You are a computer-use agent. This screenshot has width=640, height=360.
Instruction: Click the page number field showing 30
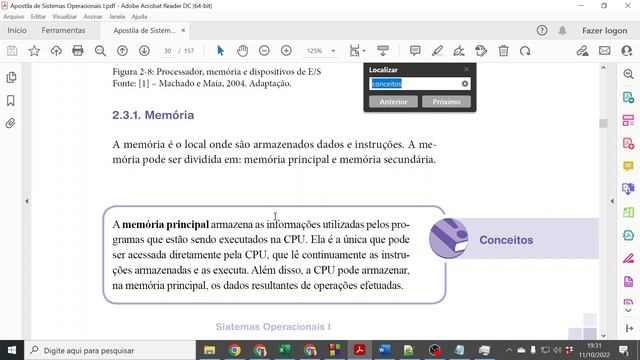point(168,51)
